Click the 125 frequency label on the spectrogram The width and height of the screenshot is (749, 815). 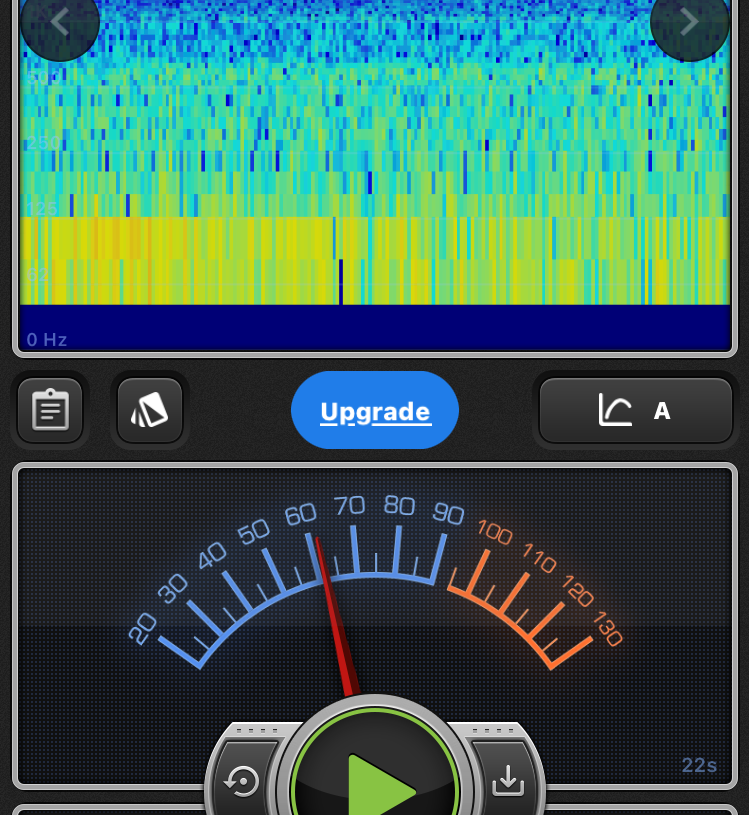tap(42, 208)
